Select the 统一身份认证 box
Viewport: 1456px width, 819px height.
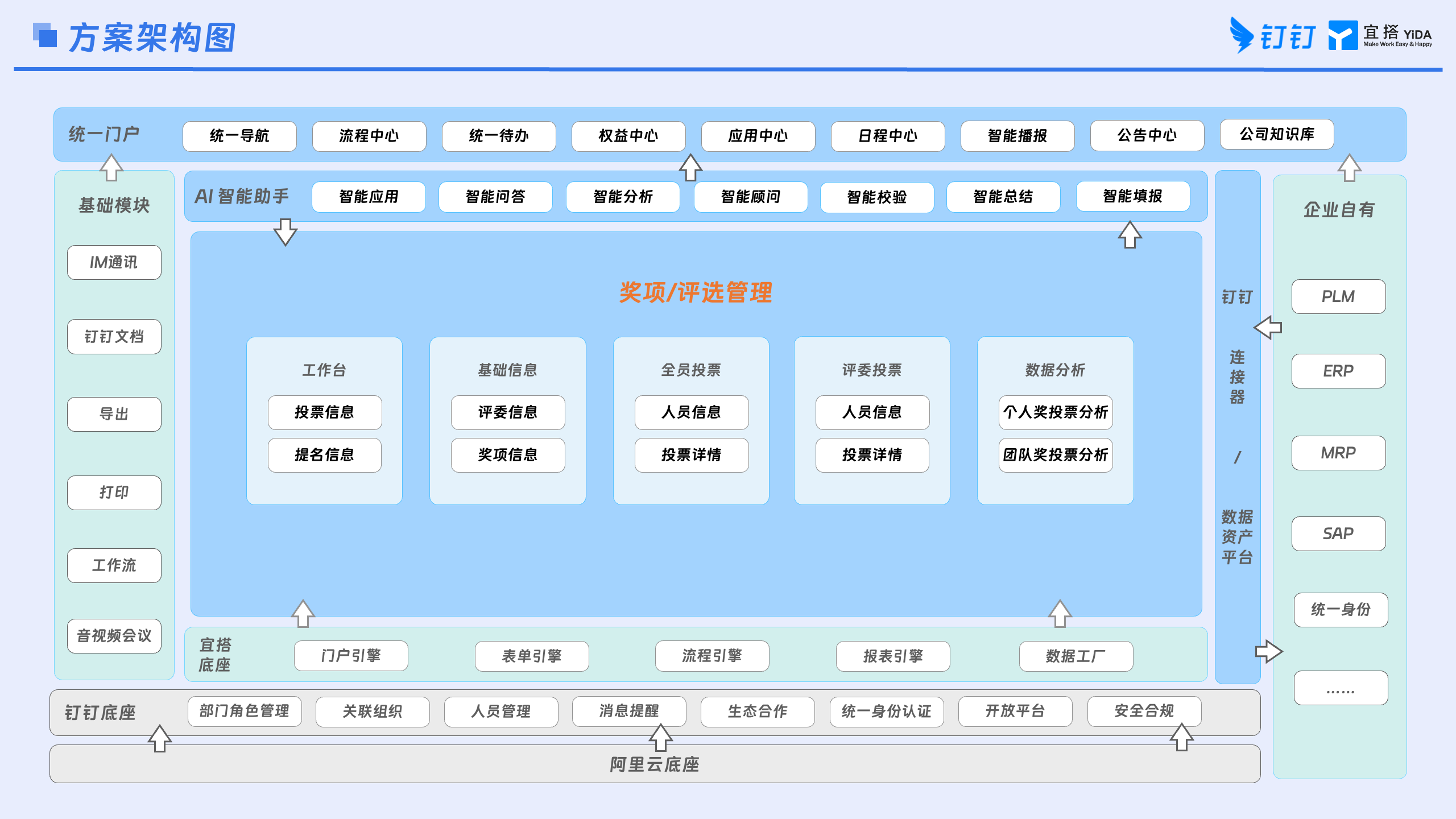887,712
